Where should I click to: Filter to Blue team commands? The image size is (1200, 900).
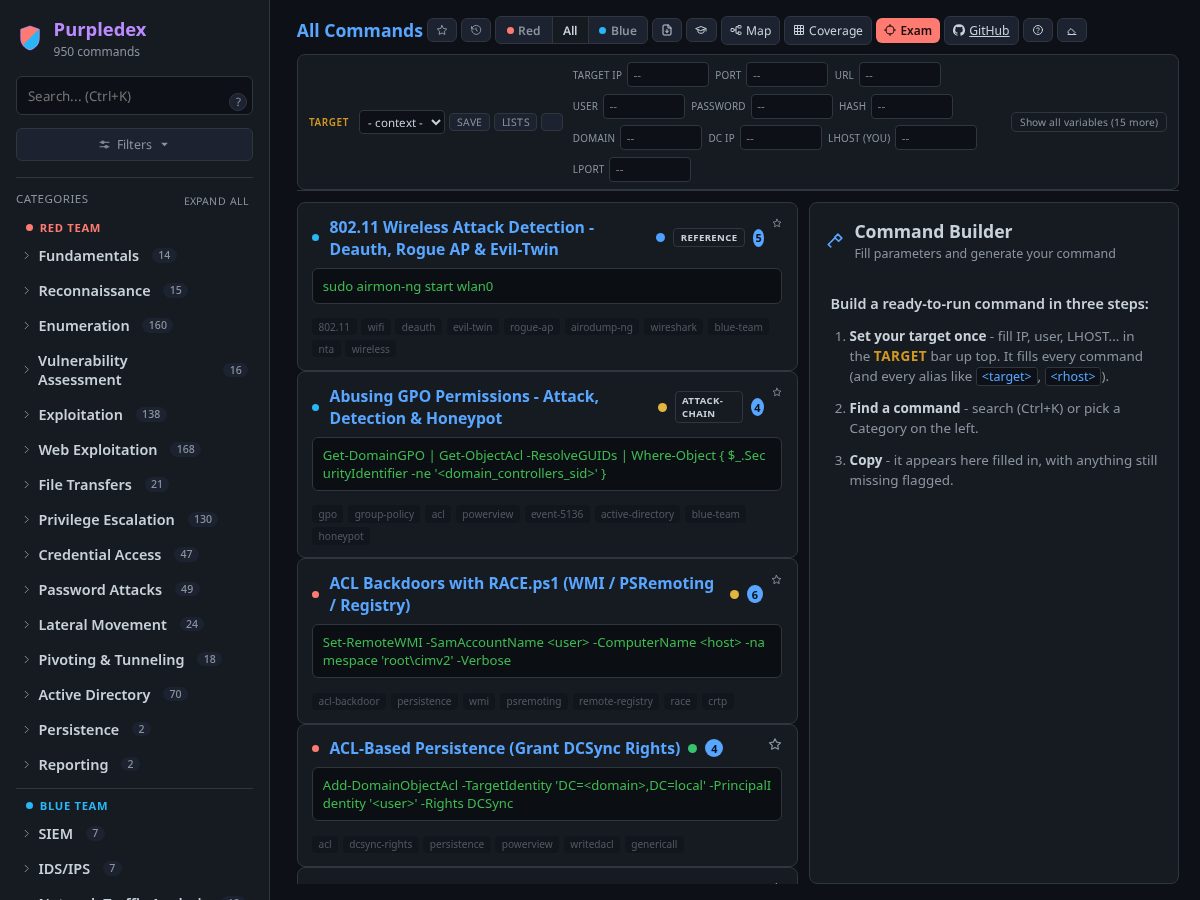[x=618, y=30]
